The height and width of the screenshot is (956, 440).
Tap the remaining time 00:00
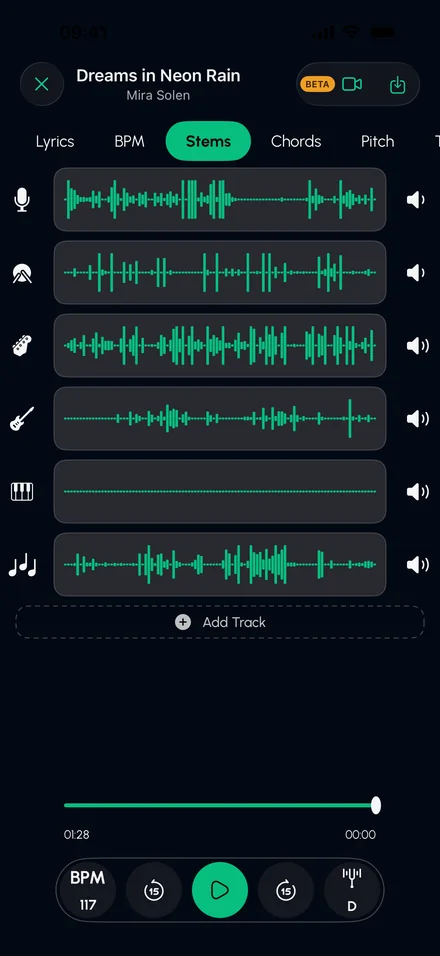pyautogui.click(x=361, y=835)
